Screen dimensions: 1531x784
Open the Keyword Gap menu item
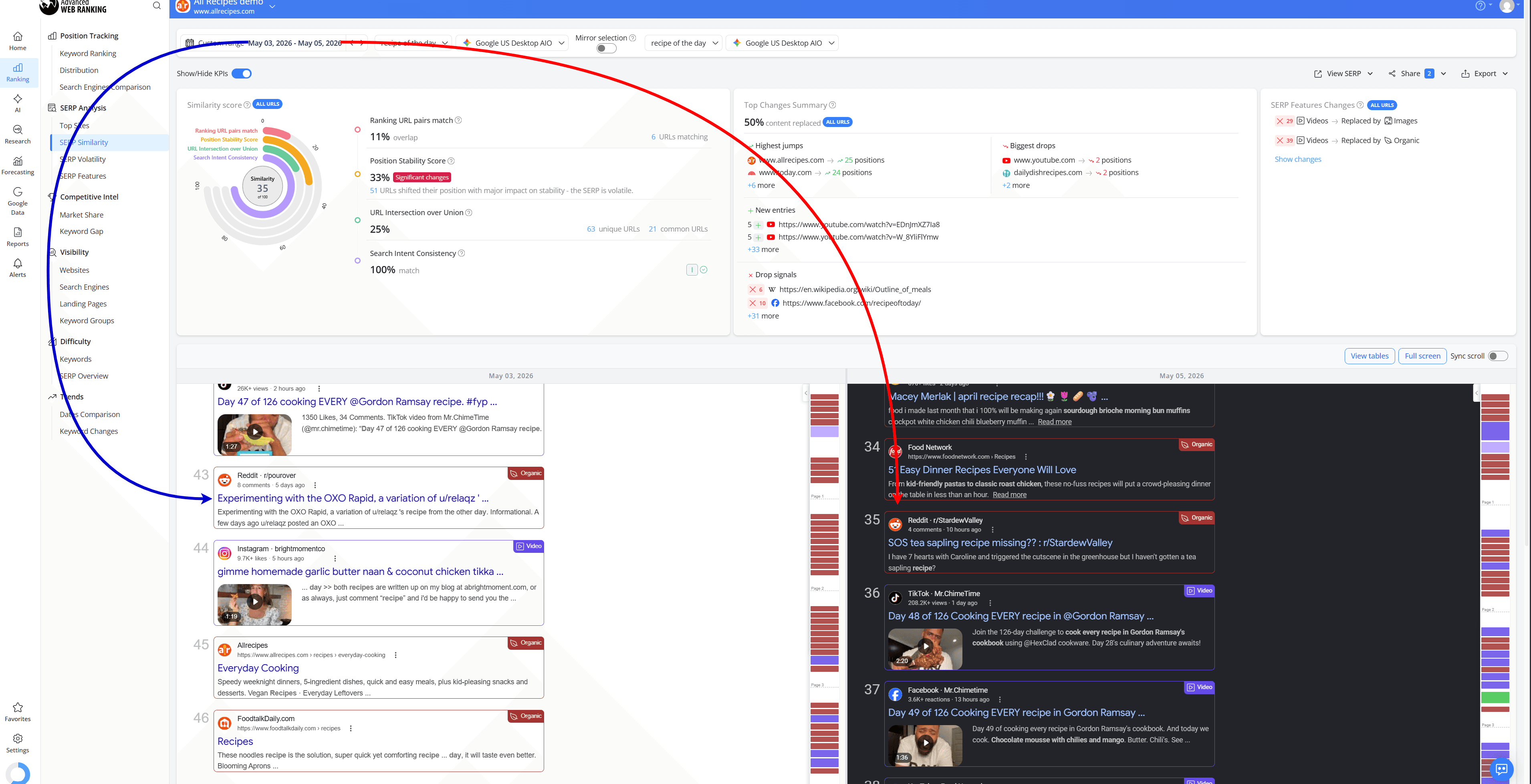click(x=81, y=231)
